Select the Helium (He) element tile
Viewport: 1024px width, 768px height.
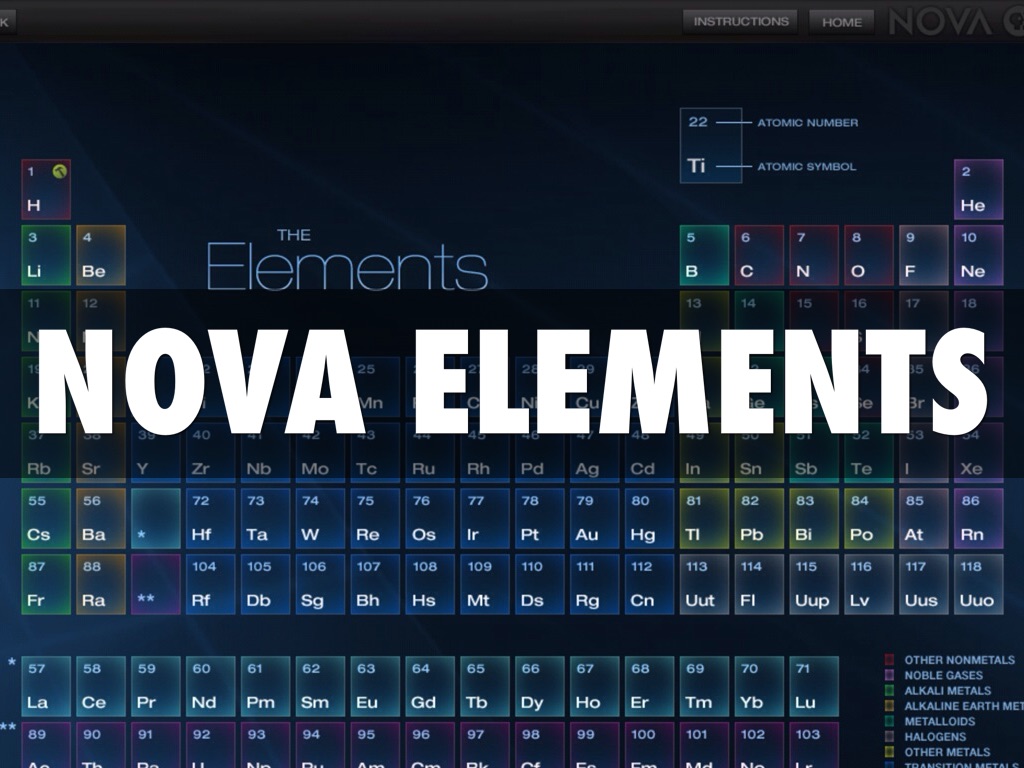click(x=978, y=189)
